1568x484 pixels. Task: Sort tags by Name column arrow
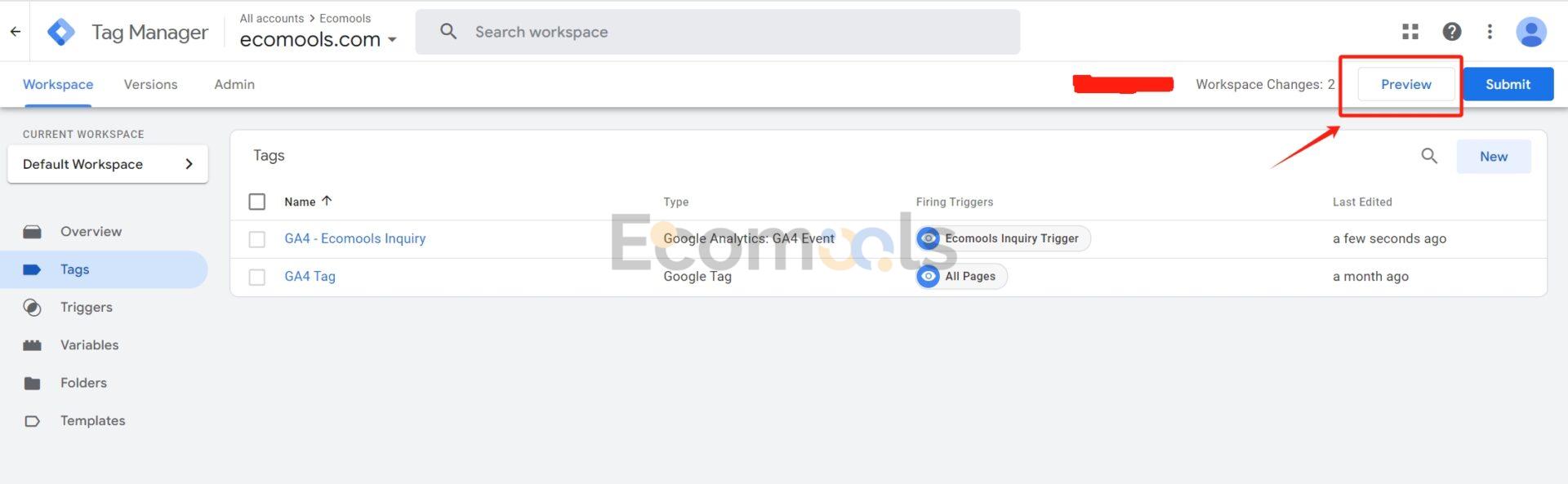pyautogui.click(x=327, y=201)
